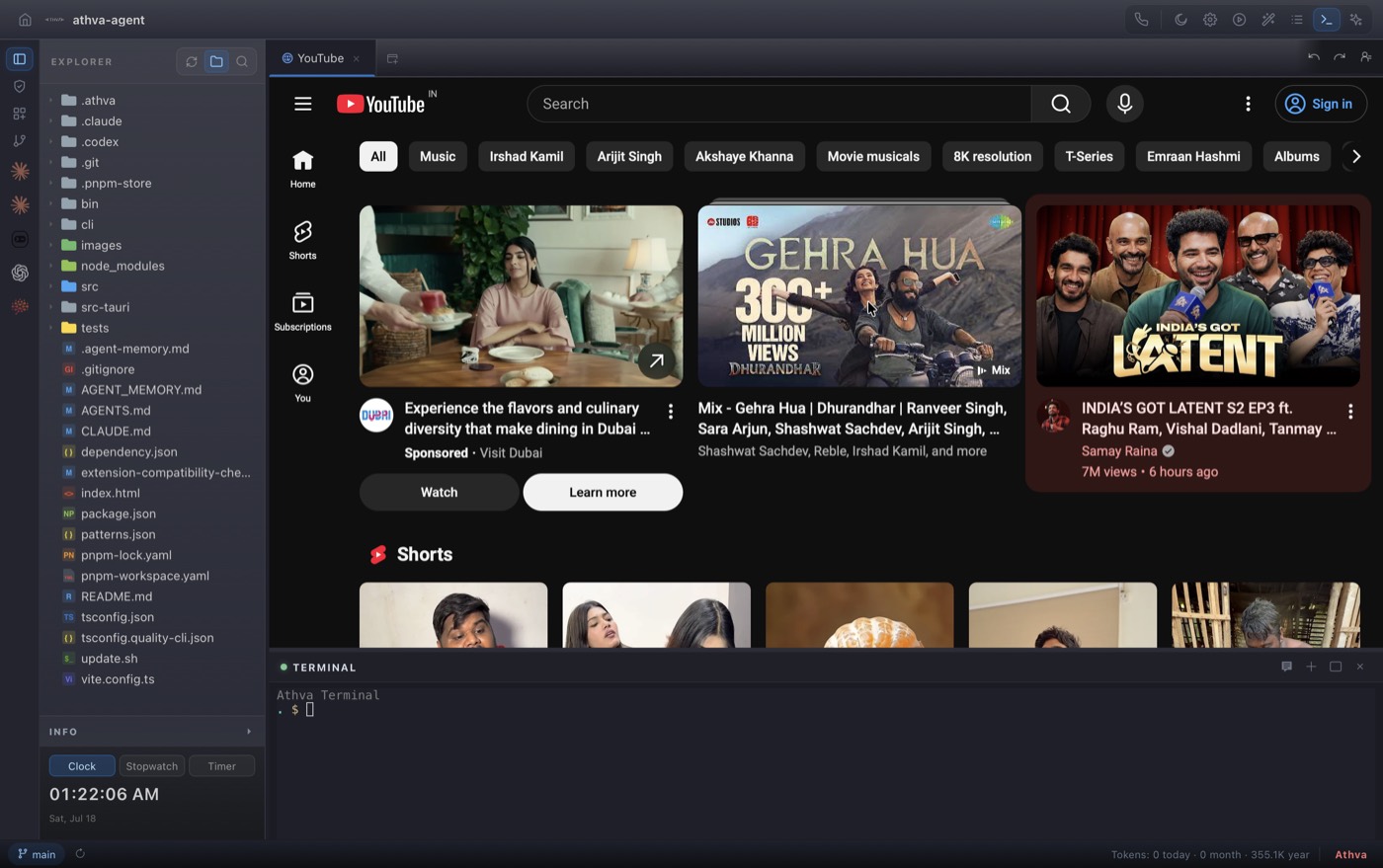
Task: Select the T-Series filter chip
Action: coord(1089,156)
